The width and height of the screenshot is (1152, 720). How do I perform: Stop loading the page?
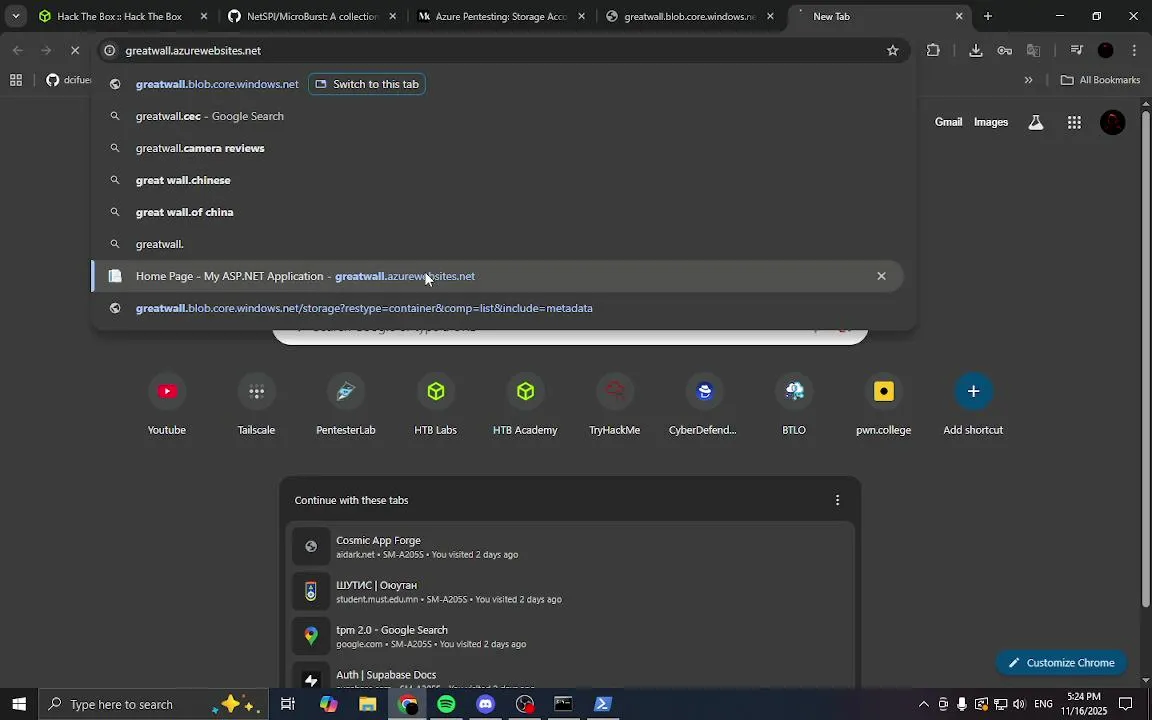(x=74, y=50)
